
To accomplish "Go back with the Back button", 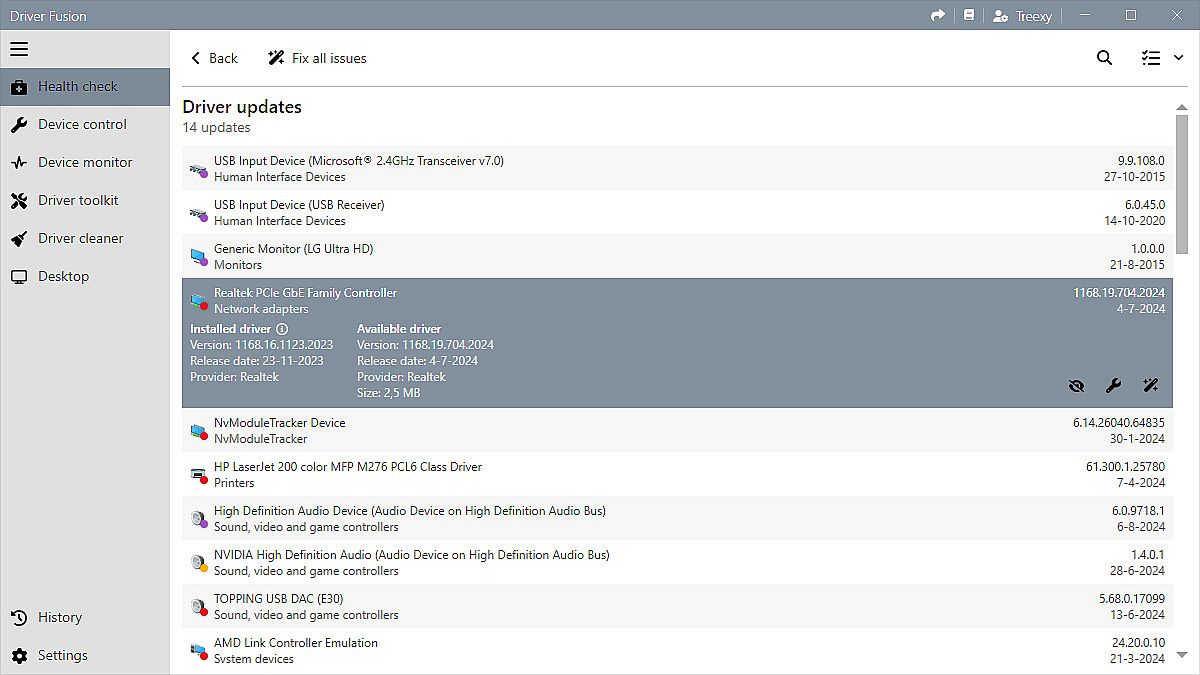I will 214,58.
